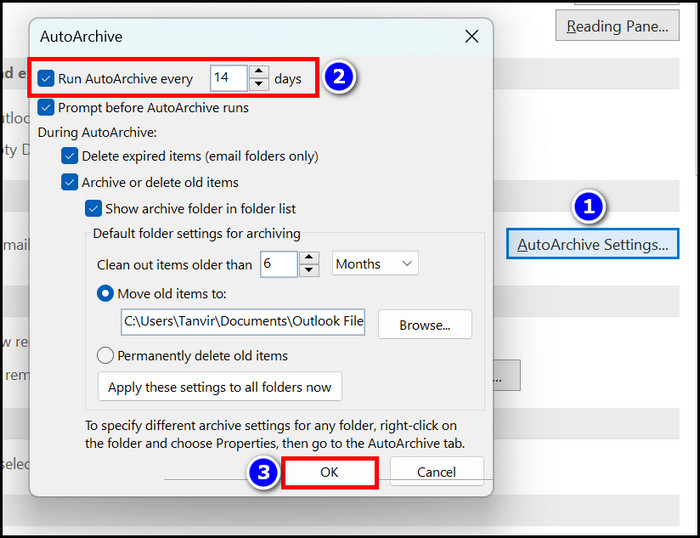Open AutoArchive Settings in the options window
Viewport: 700px width, 538px height.
[593, 244]
